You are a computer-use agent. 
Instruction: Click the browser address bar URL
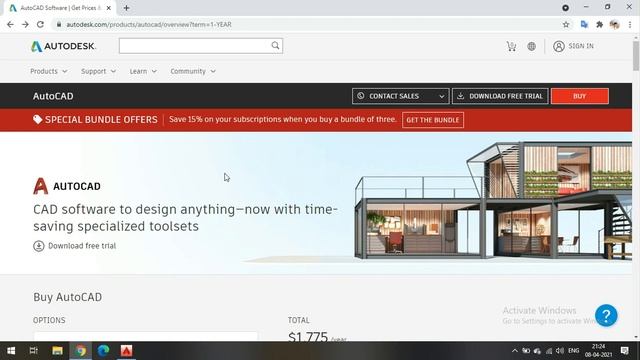[x=149, y=24]
